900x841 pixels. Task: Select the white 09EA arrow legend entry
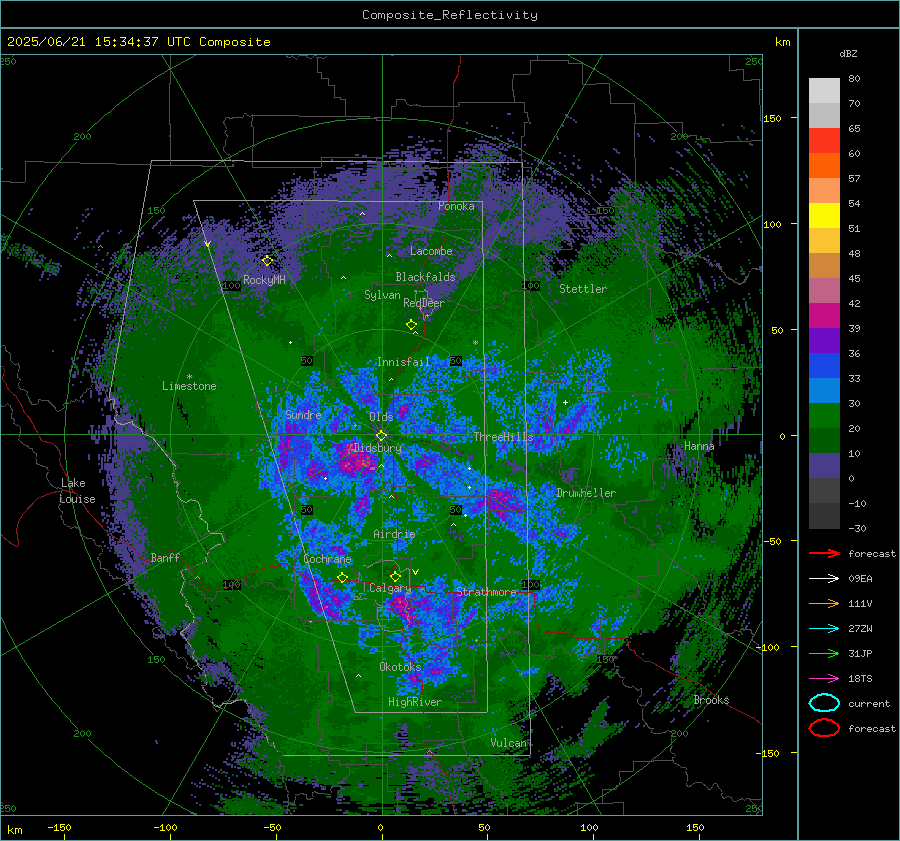(x=824, y=579)
